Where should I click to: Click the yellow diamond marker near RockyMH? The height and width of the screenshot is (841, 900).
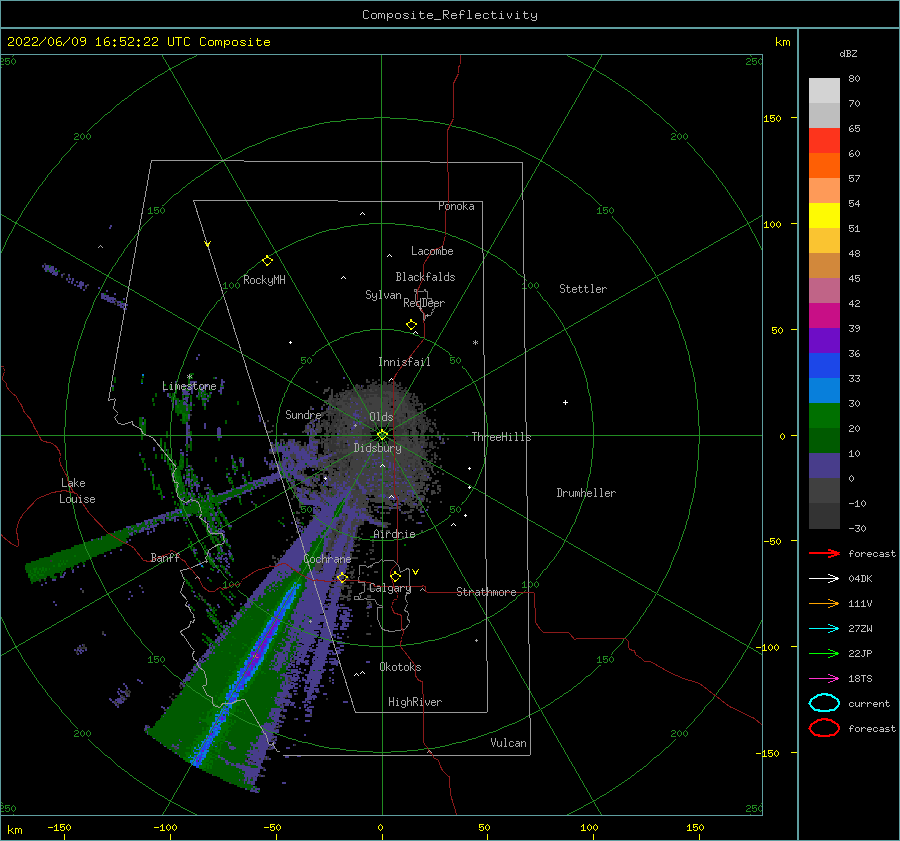coord(267,261)
